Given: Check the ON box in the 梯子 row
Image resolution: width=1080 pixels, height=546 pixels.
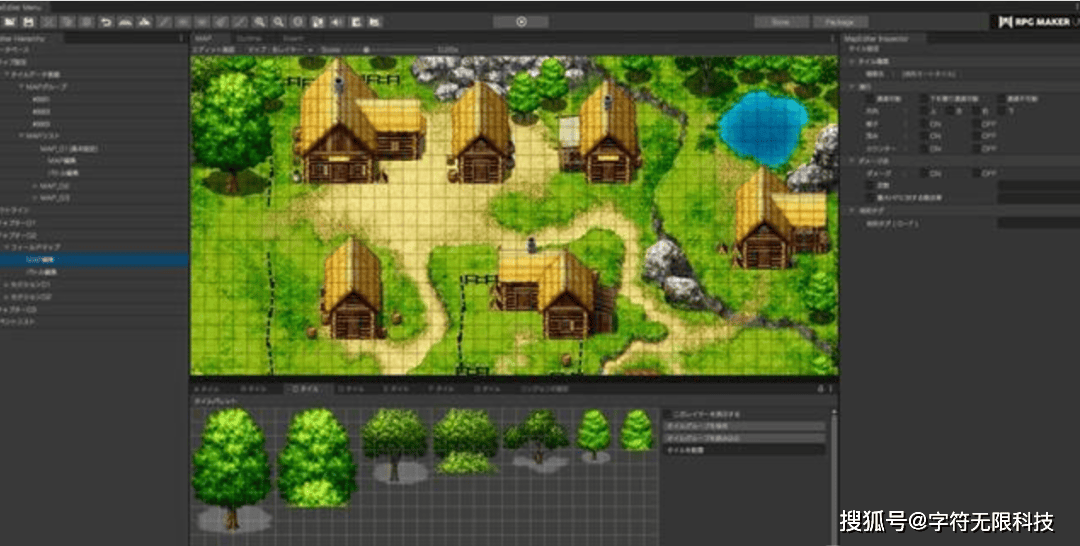Looking at the screenshot, I should coord(924,124).
